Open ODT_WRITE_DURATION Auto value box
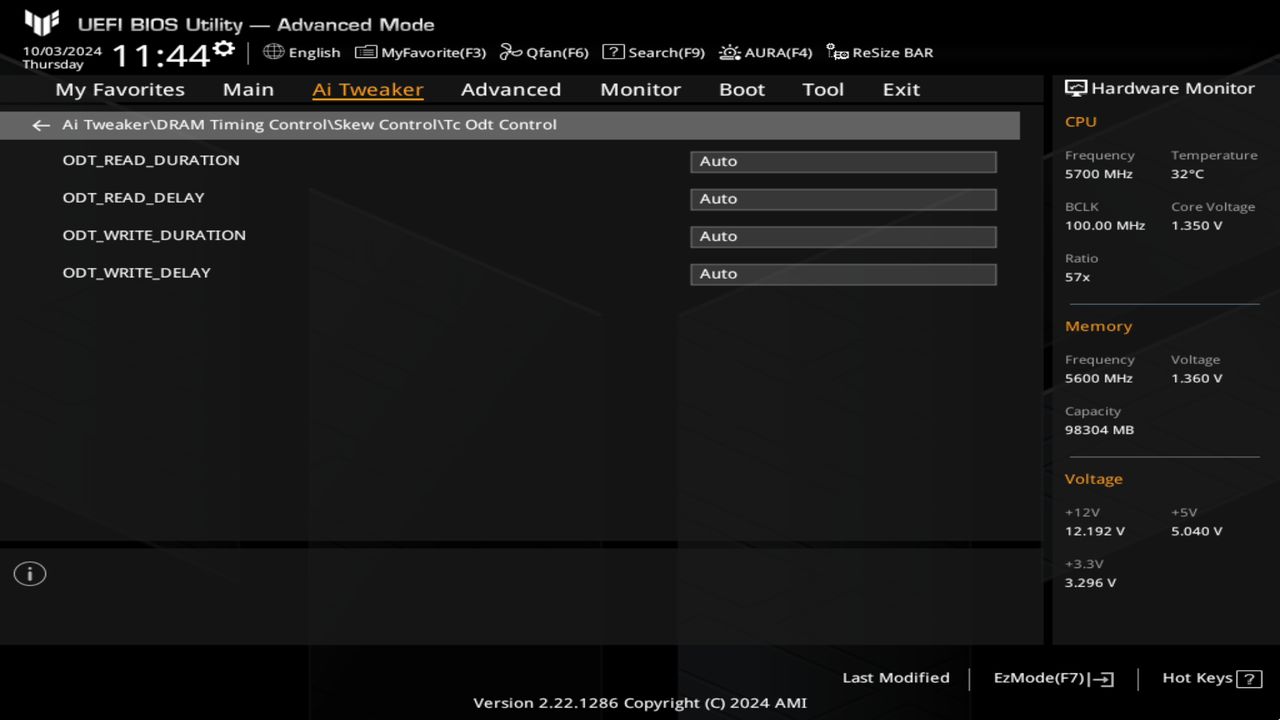1280x720 pixels. coord(843,237)
